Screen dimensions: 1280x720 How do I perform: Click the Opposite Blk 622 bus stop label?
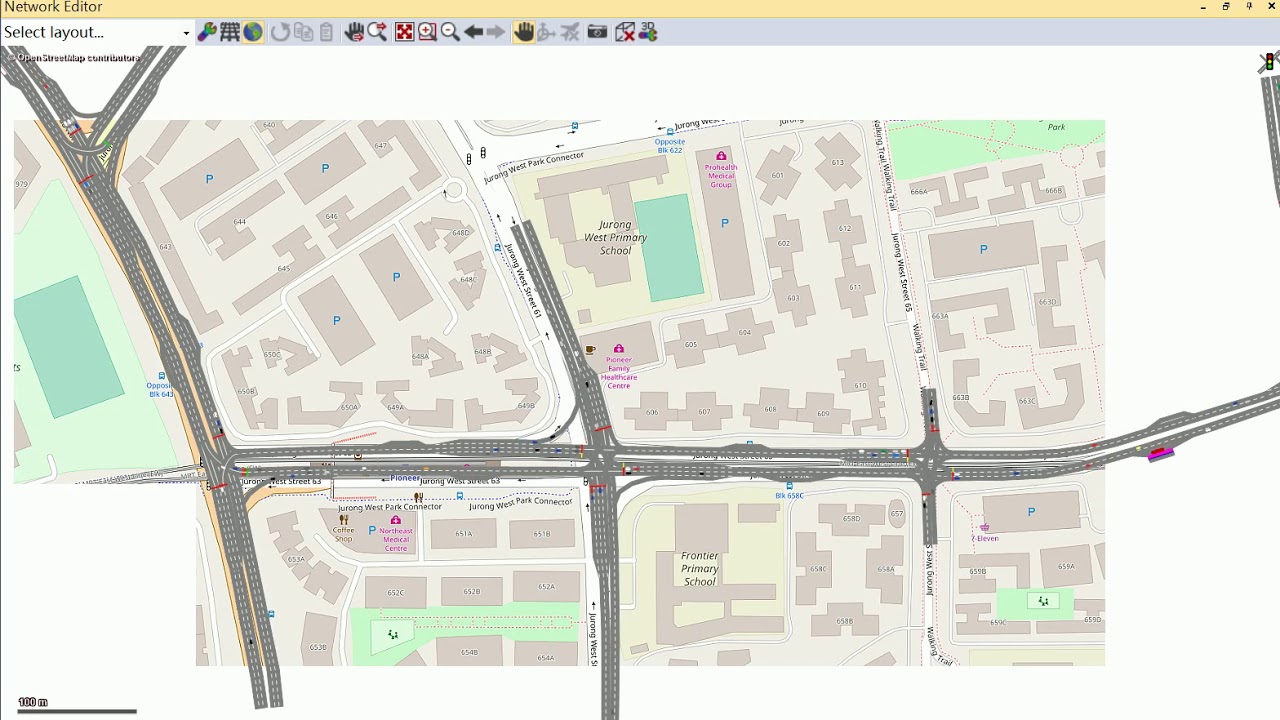click(669, 145)
